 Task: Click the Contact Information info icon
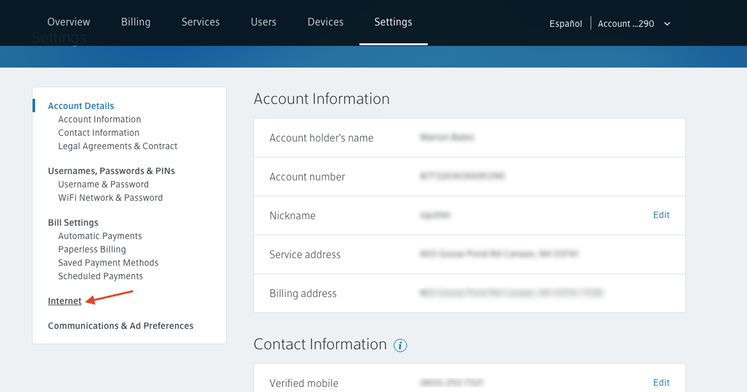coord(400,345)
